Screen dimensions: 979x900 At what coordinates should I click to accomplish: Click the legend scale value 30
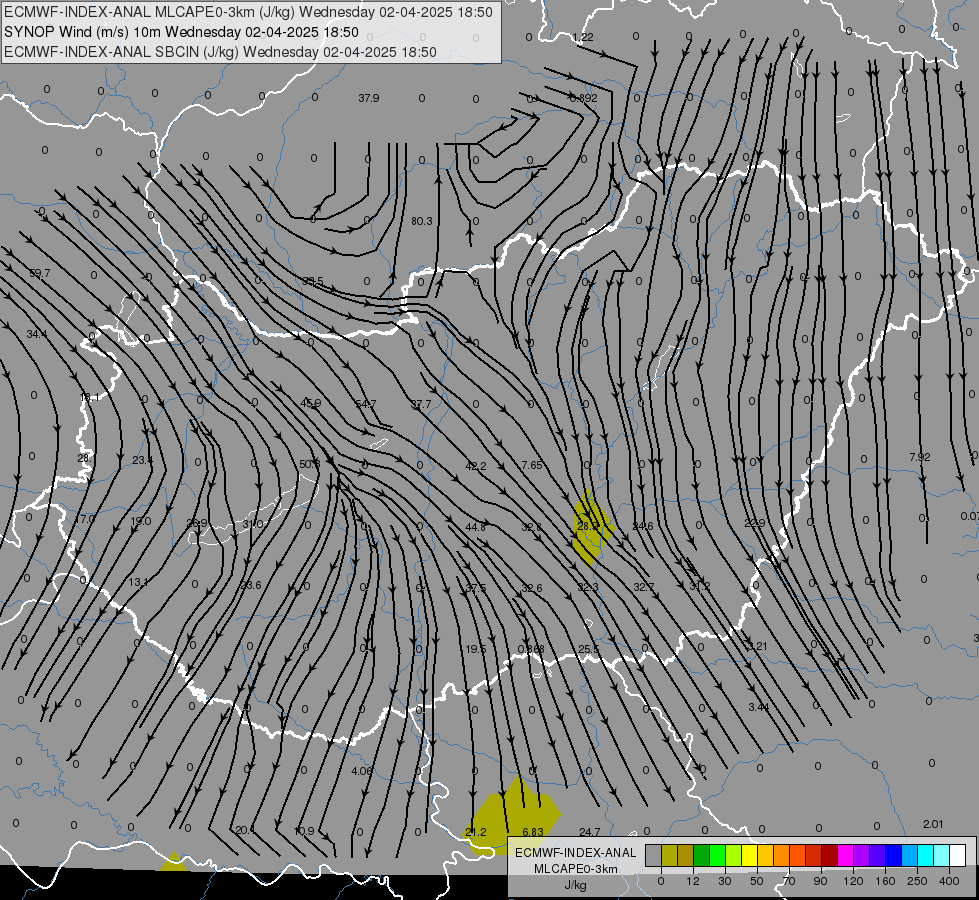725,881
